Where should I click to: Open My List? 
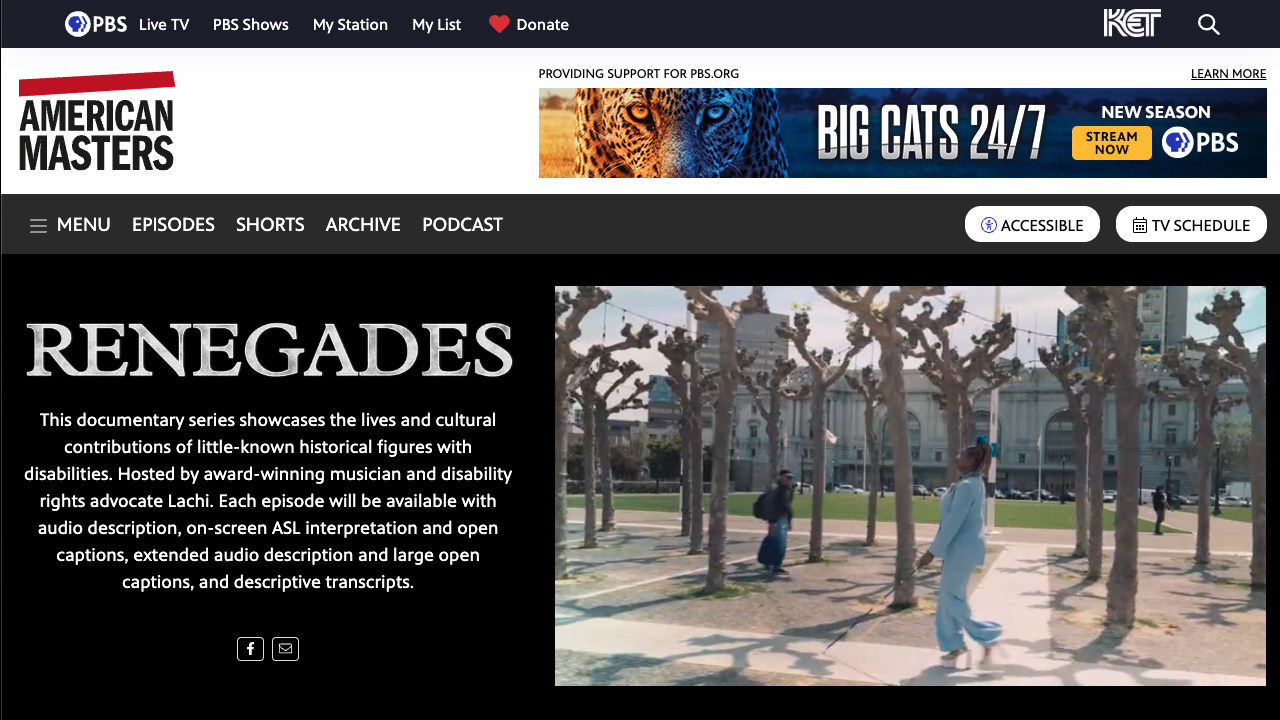coord(437,25)
